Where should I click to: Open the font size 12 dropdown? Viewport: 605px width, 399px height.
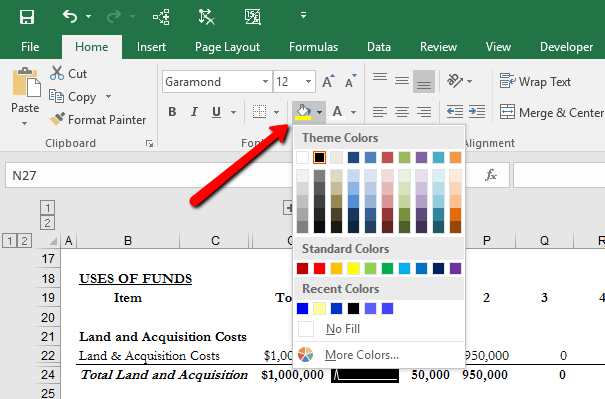click(308, 82)
